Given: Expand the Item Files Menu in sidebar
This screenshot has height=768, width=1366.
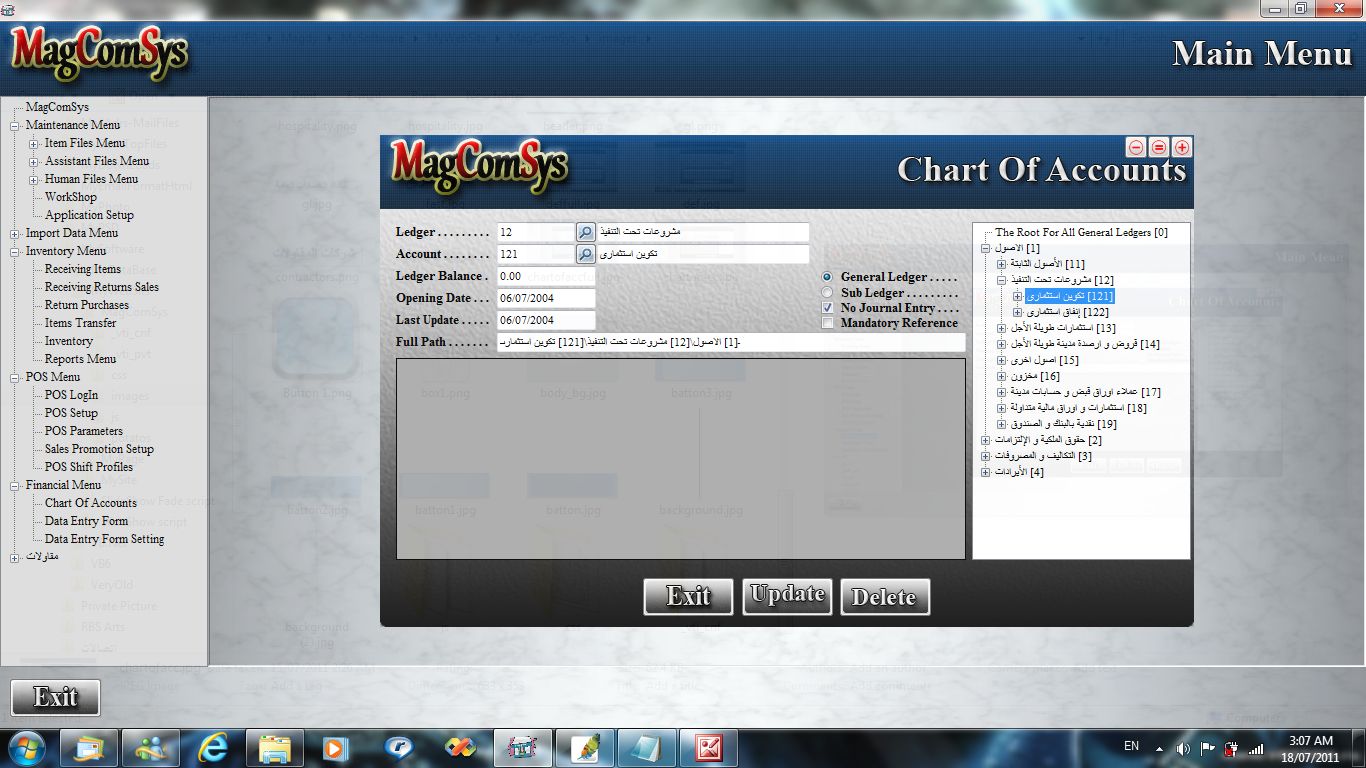Looking at the screenshot, I should coord(34,143).
